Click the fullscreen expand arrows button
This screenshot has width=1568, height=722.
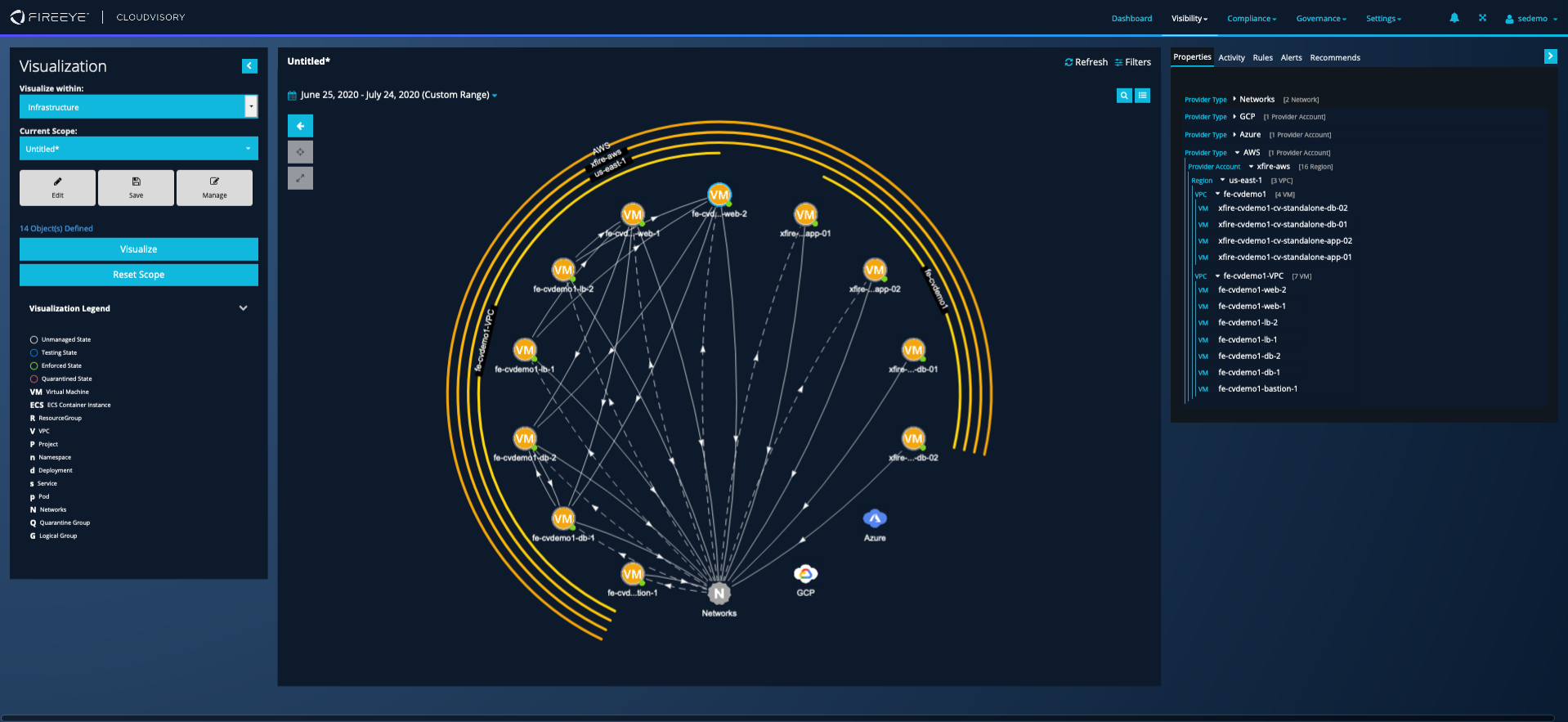[300, 178]
